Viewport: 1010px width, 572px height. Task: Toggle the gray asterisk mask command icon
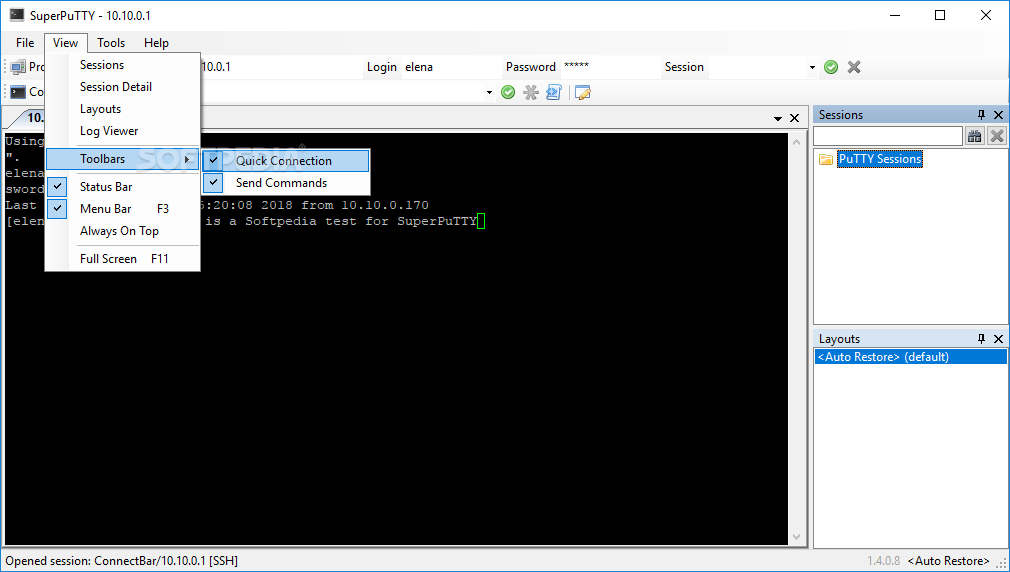531,93
